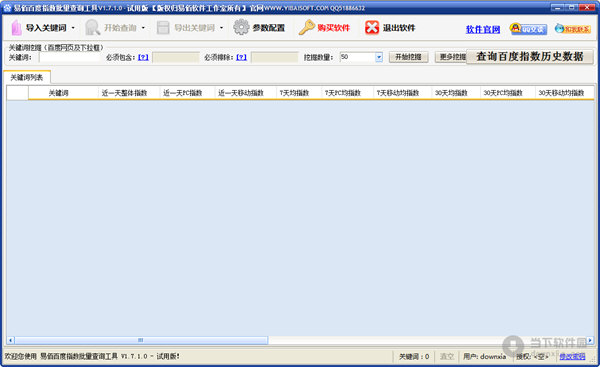
Task: Click the 30天均指数 column header
Action: point(456,93)
